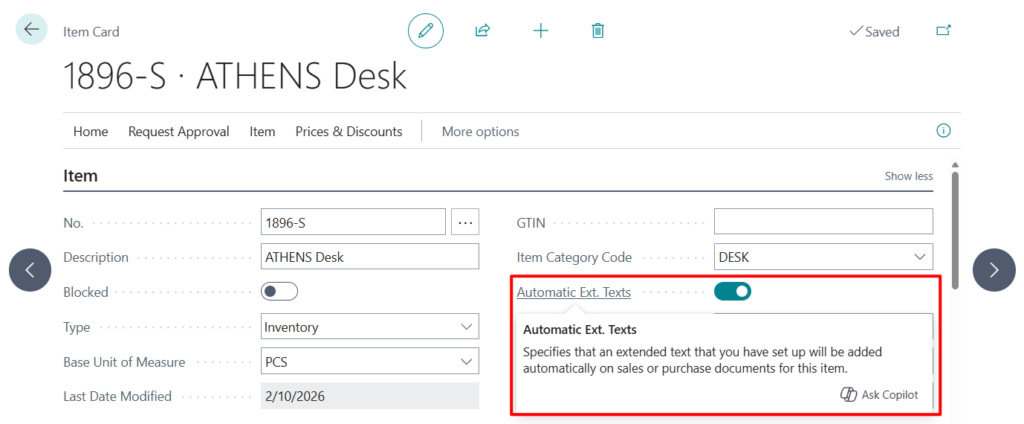This screenshot has width=1024, height=424.
Task: Go to the next record arrow
Action: click(993, 269)
